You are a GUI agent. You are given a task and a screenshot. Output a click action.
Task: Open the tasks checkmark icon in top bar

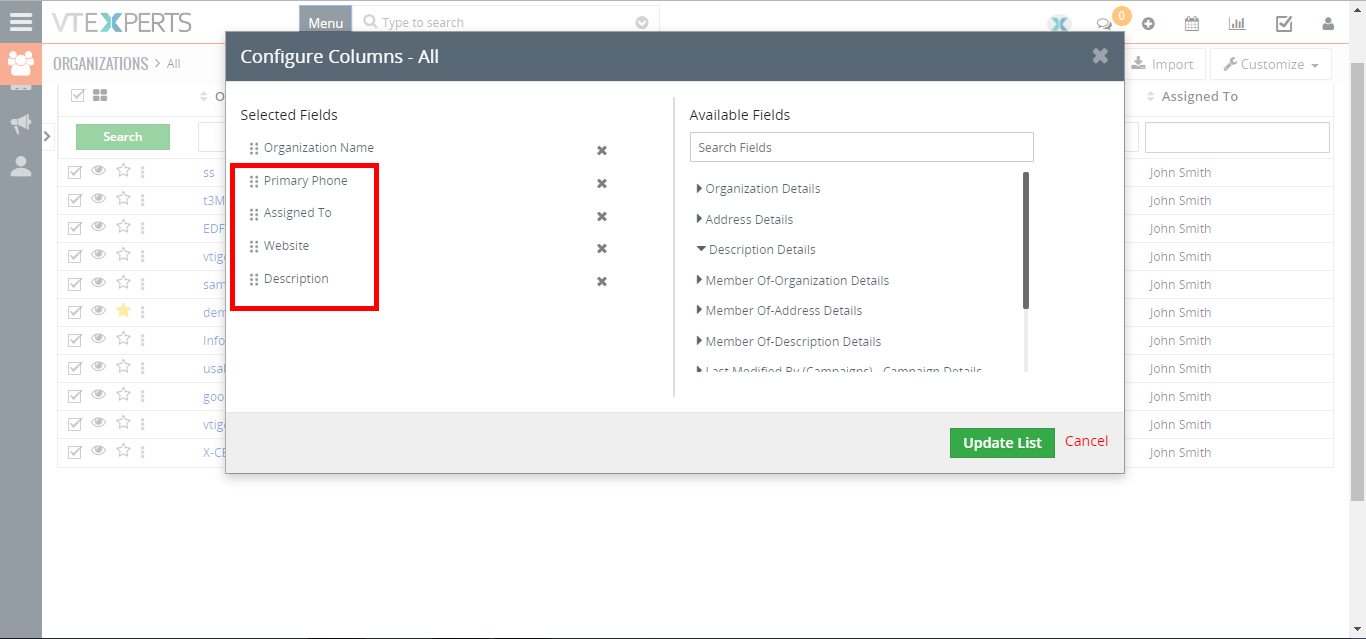(1284, 24)
